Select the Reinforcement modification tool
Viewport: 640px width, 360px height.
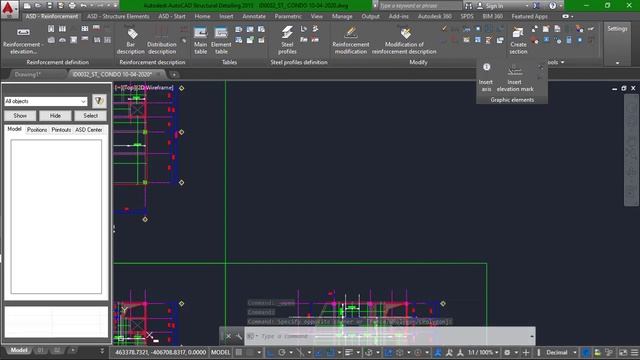point(351,41)
